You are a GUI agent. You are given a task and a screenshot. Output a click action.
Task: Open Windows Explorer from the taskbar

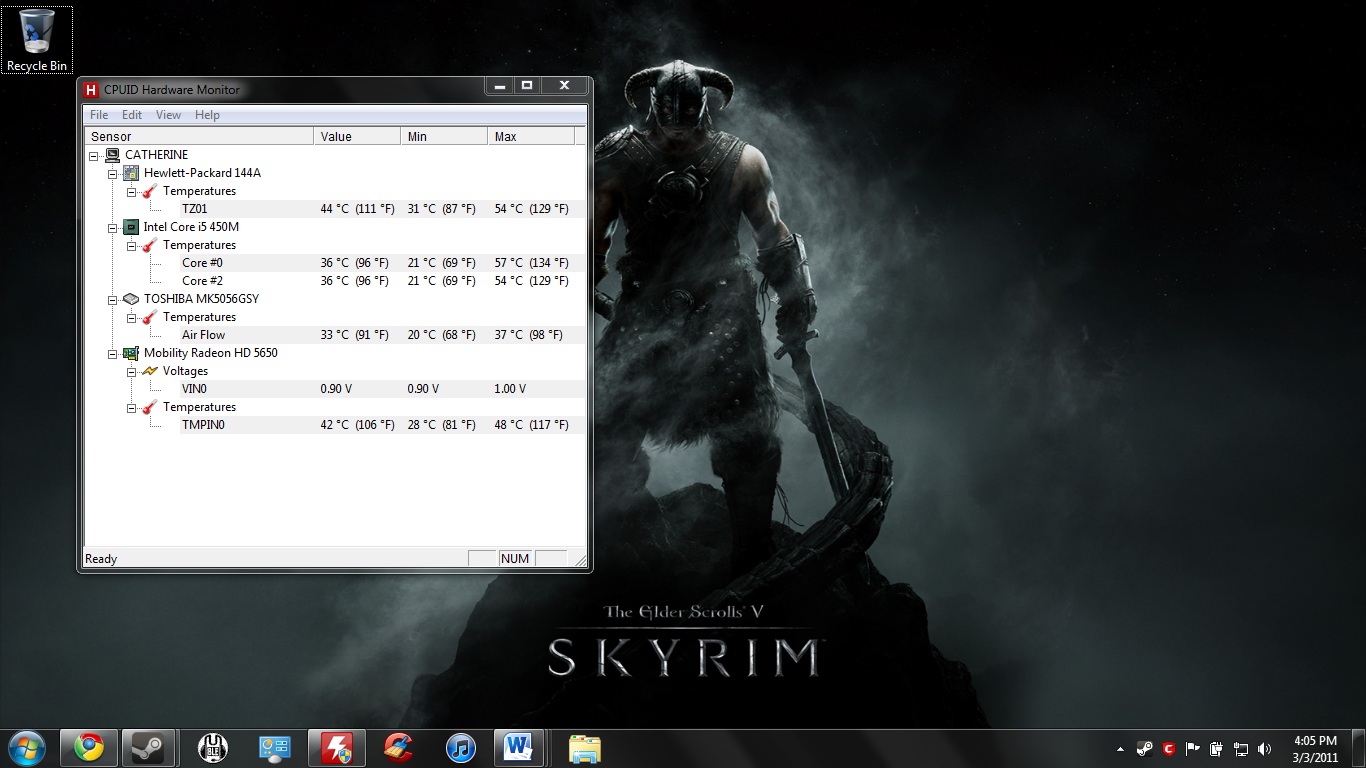(585, 748)
